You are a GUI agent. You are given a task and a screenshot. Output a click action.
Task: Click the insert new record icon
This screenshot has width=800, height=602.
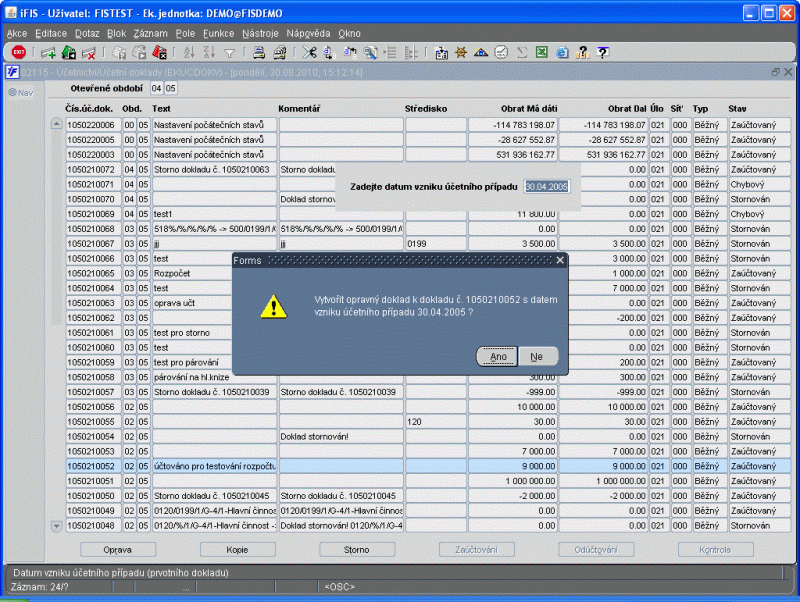pos(48,53)
